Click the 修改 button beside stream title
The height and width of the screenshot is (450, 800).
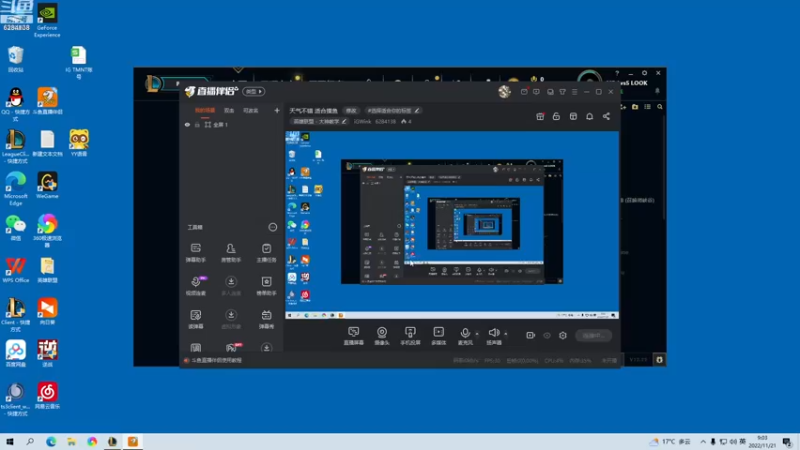(x=351, y=110)
